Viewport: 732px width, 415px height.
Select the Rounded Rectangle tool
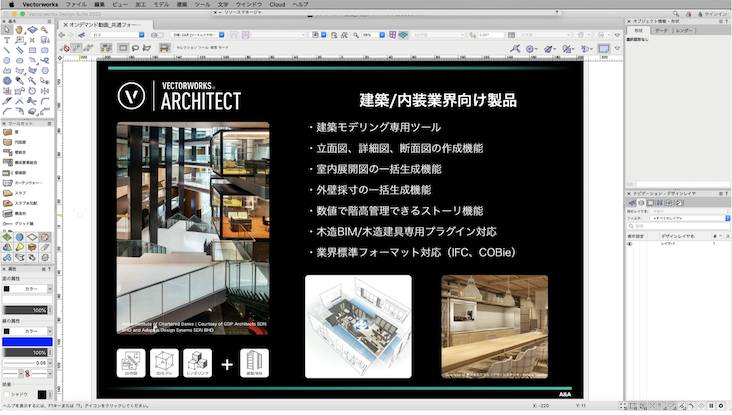tap(44, 50)
